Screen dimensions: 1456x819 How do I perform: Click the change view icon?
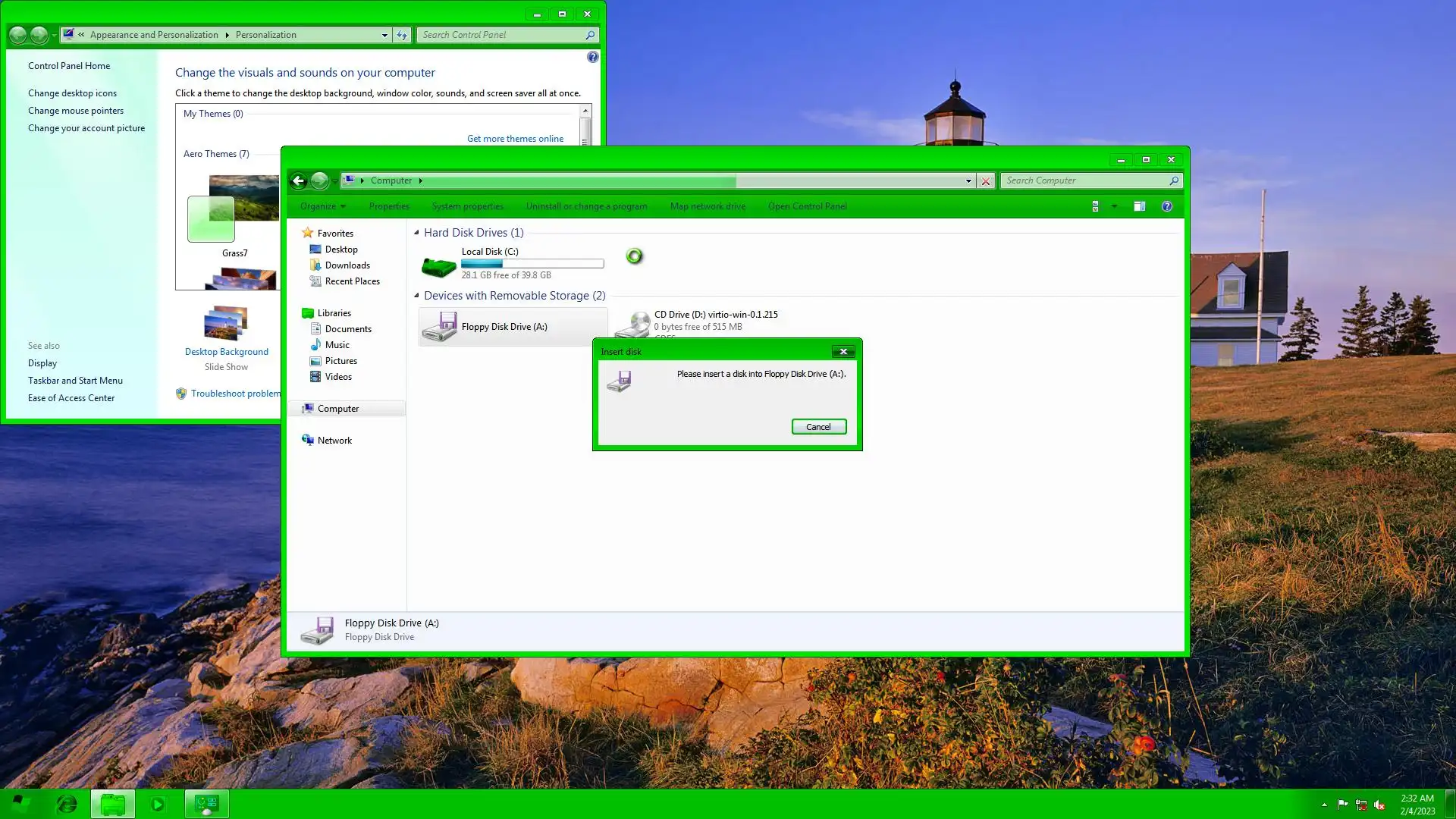(1095, 206)
